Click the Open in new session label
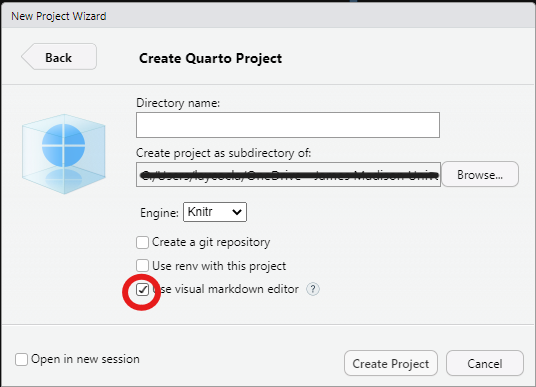Image resolution: width=536 pixels, height=387 pixels. 85,359
